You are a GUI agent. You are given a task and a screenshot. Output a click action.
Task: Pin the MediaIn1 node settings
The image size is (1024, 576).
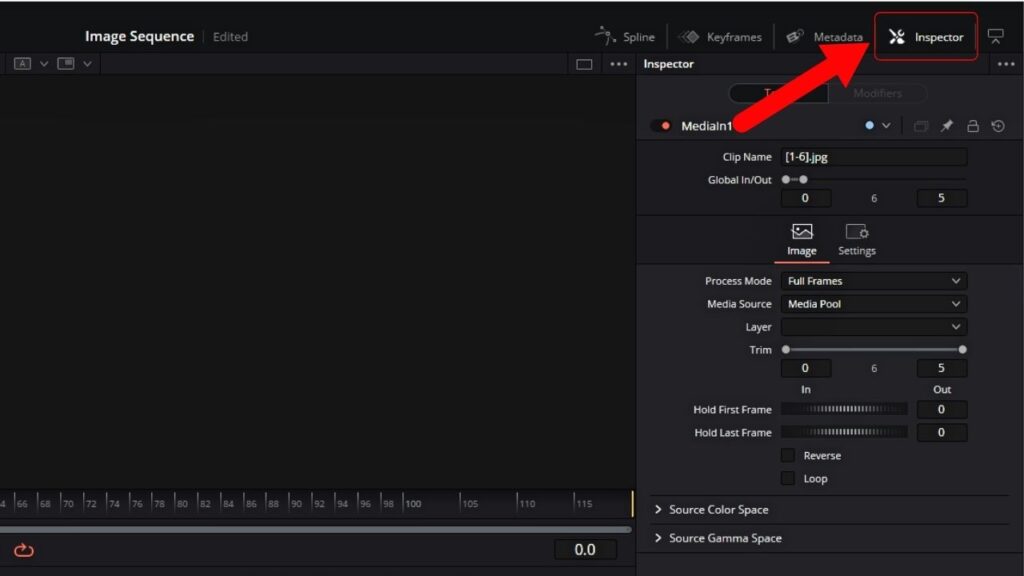click(x=946, y=126)
